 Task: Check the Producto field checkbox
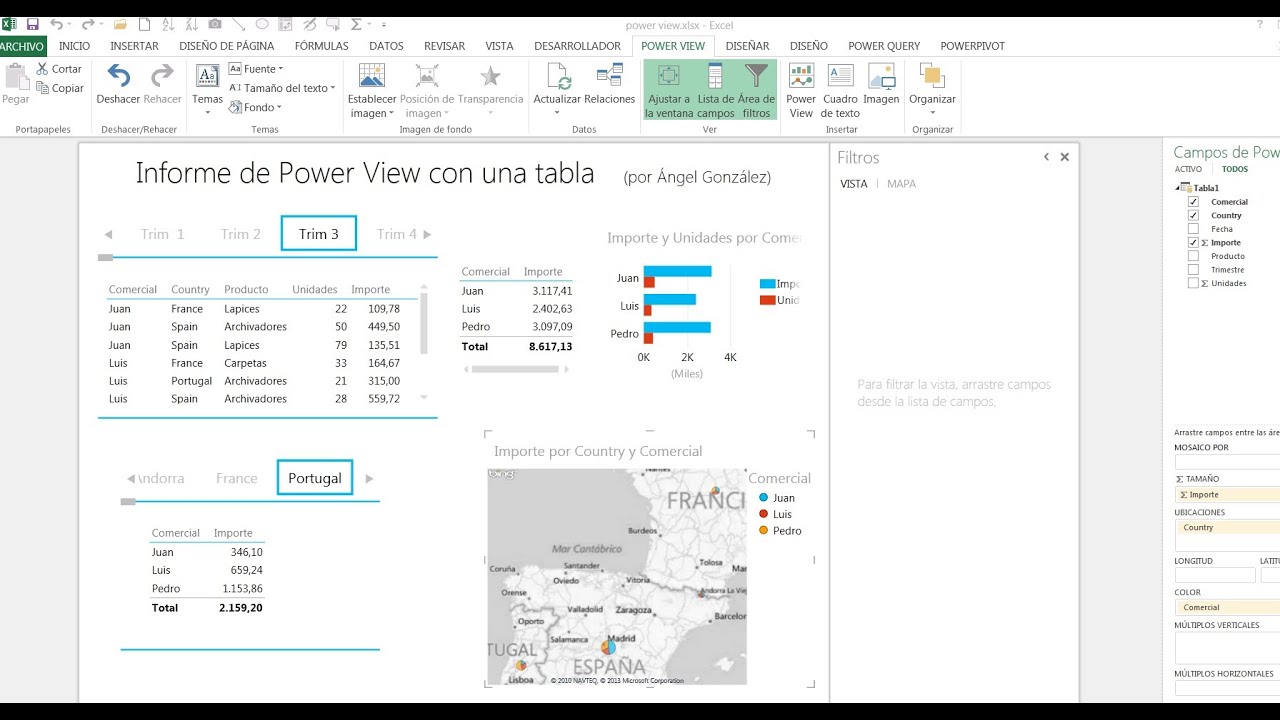click(1193, 256)
